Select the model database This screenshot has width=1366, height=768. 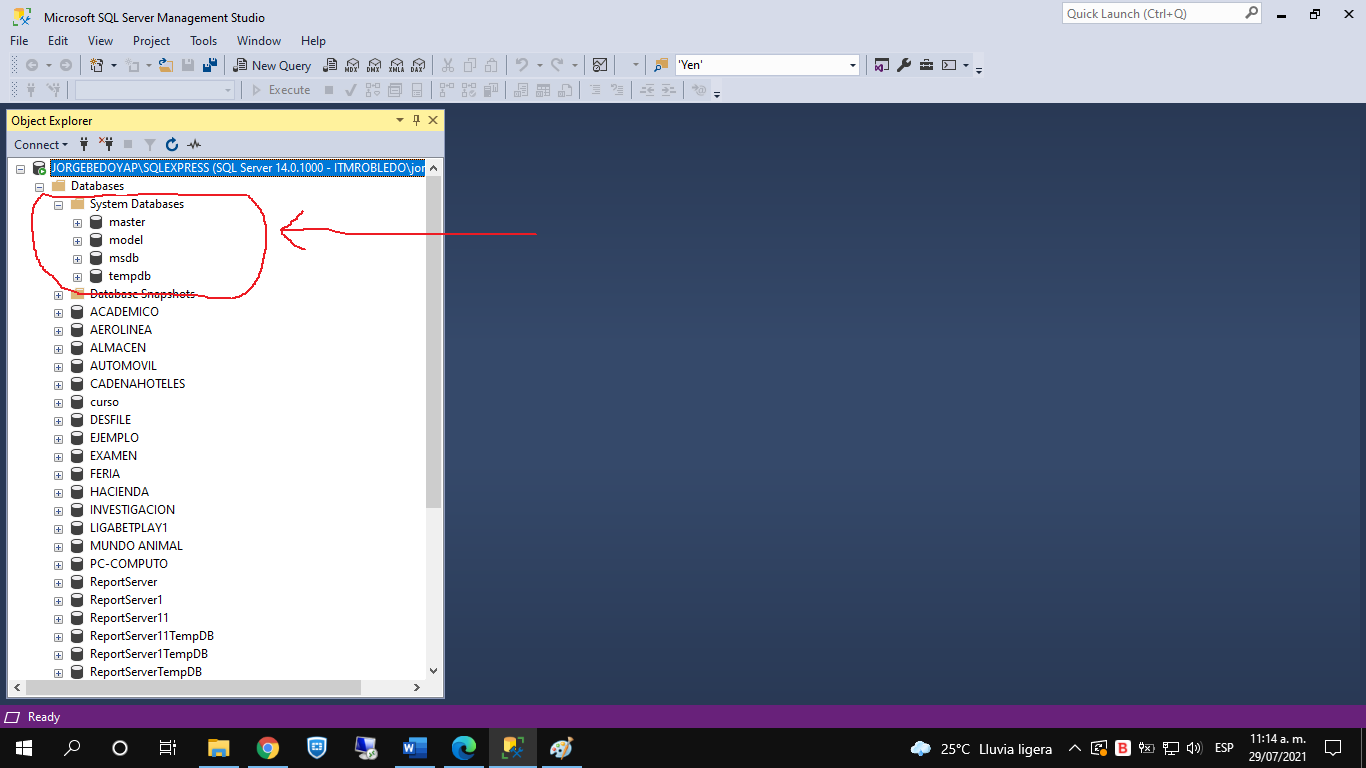(125, 240)
